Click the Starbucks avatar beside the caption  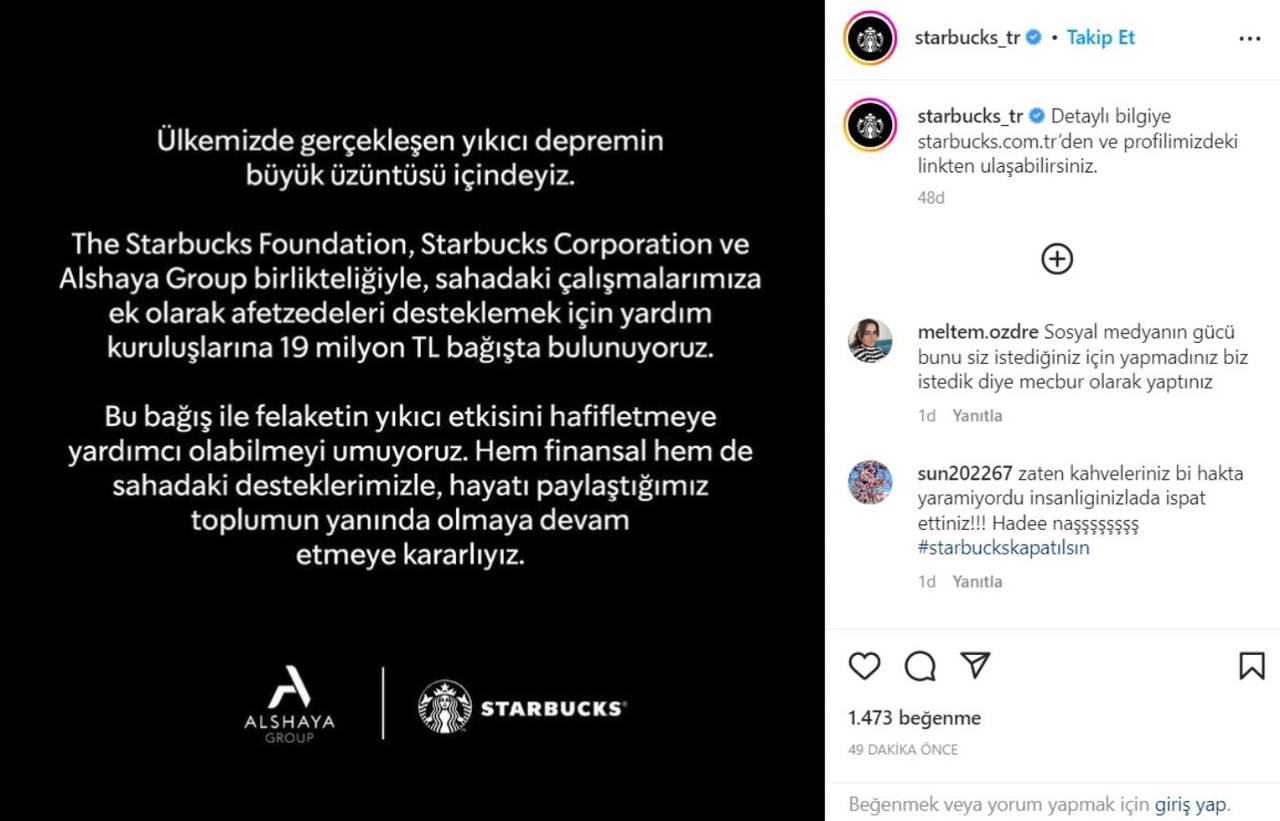869,126
